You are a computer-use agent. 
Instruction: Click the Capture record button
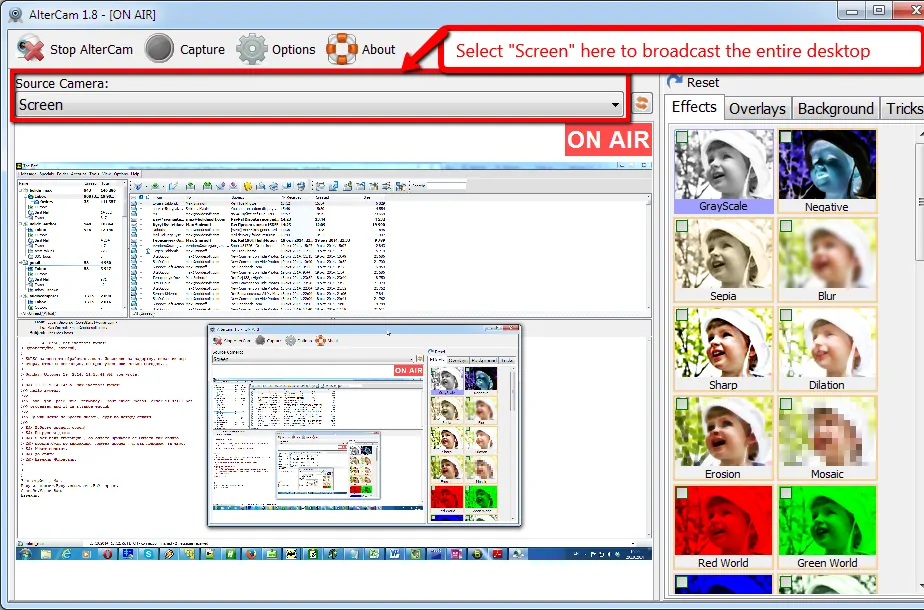(x=159, y=49)
